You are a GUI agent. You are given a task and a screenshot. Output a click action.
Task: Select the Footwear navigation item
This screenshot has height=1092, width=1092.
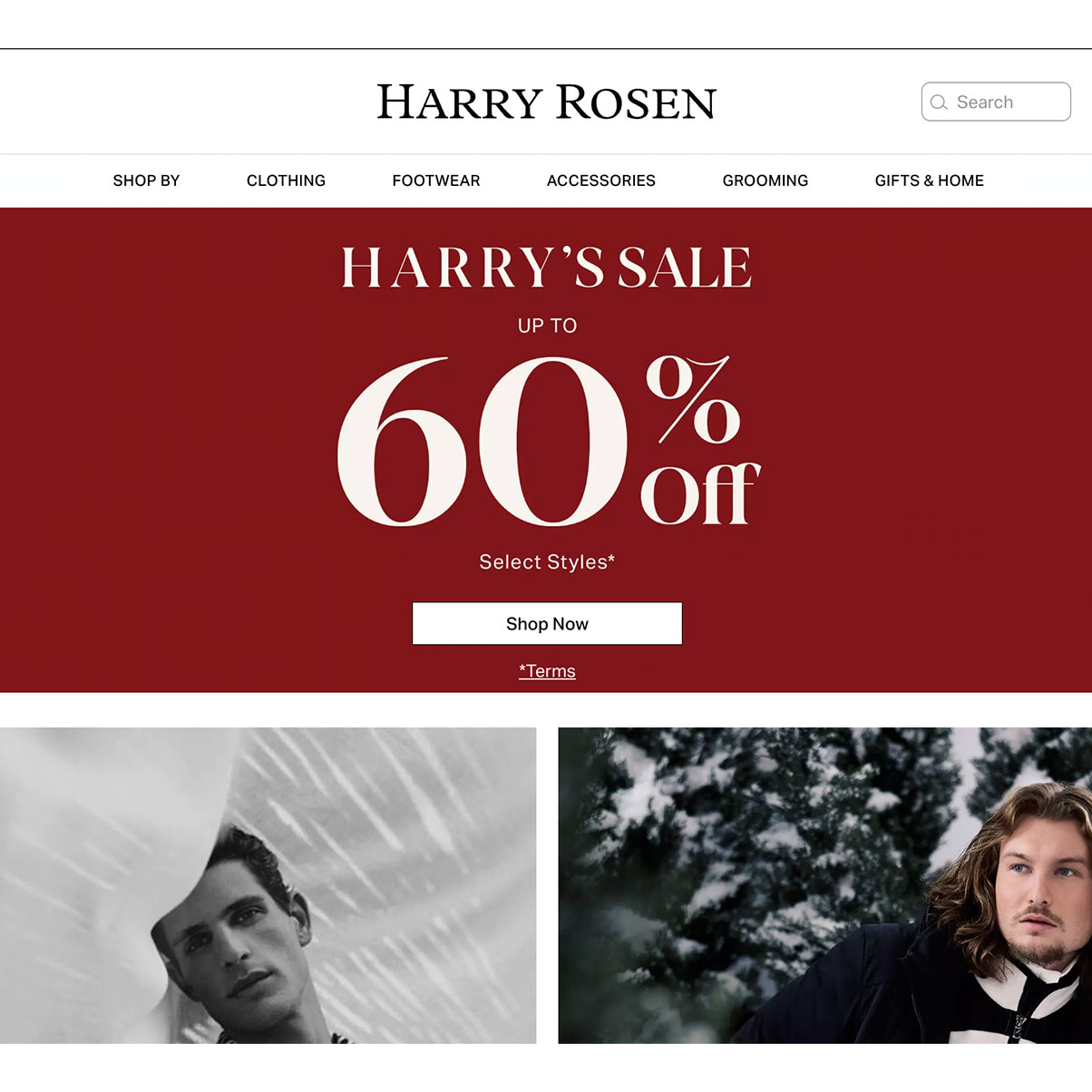pyautogui.click(x=436, y=180)
